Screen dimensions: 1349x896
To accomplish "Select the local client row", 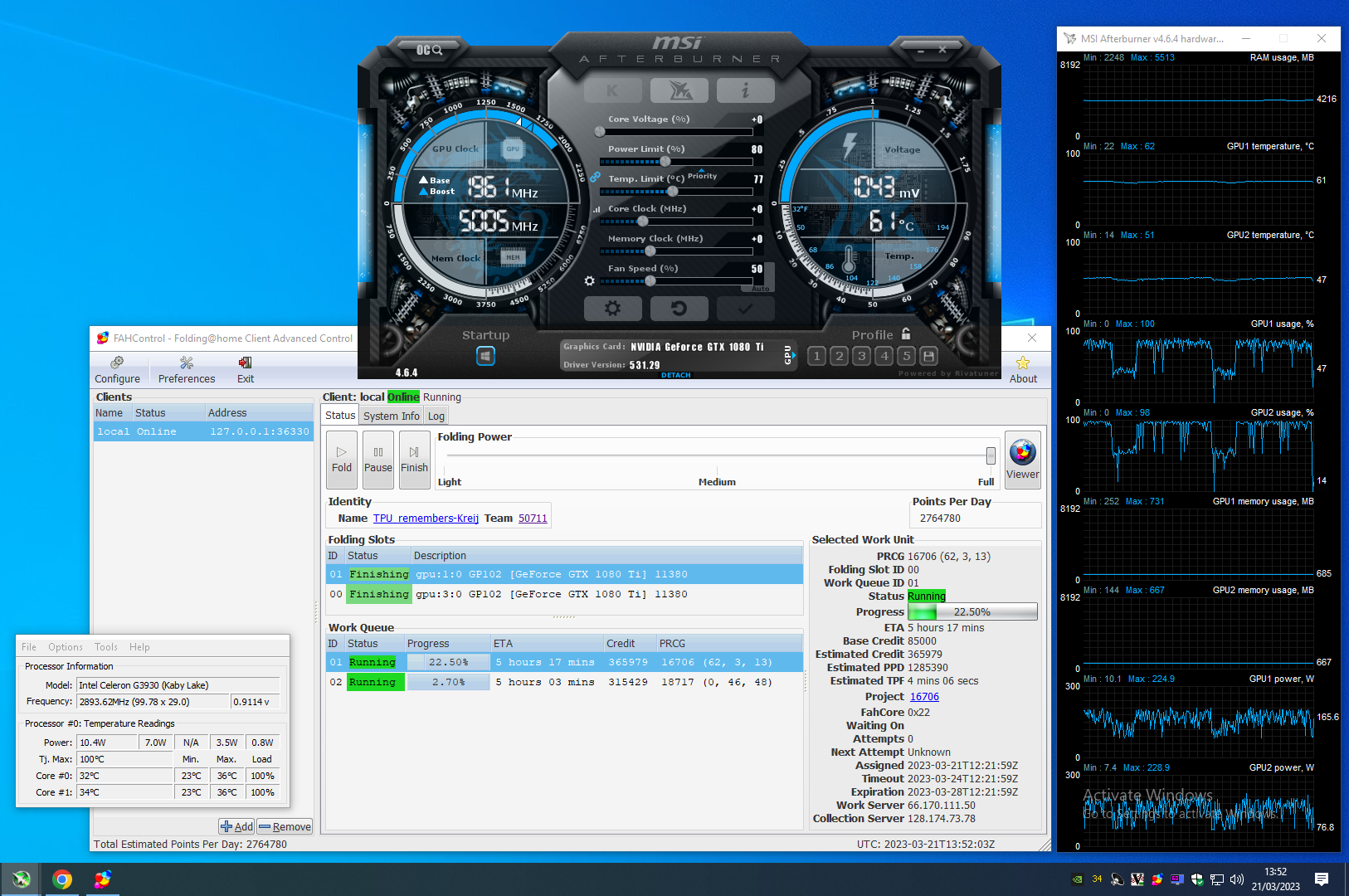I will click(x=203, y=431).
